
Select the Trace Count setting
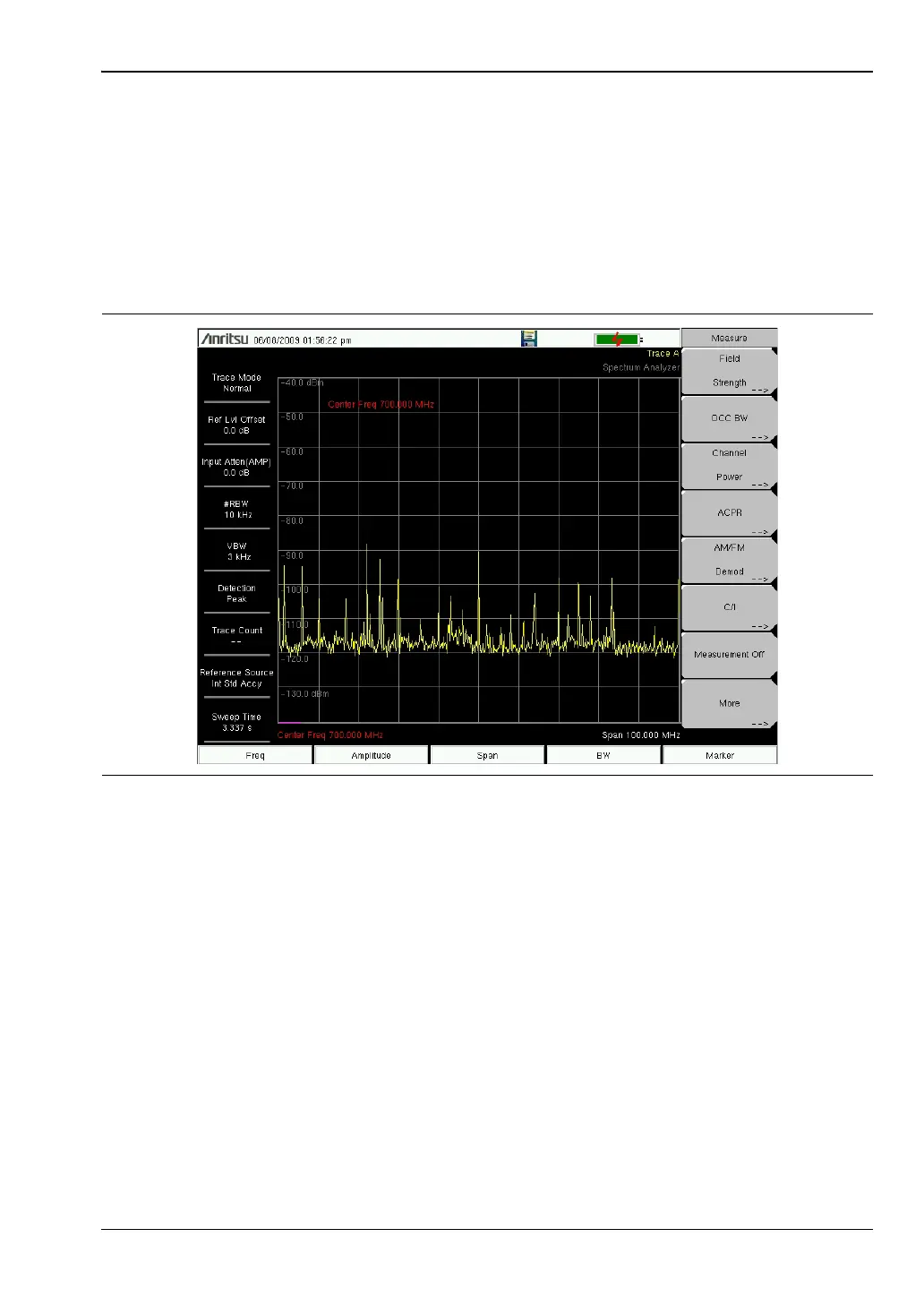236,636
